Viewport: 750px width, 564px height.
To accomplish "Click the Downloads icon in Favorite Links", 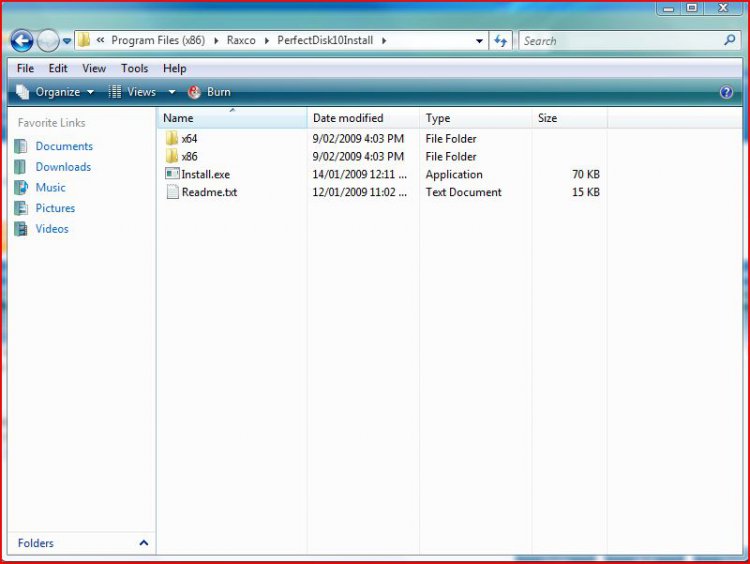I will 21,166.
